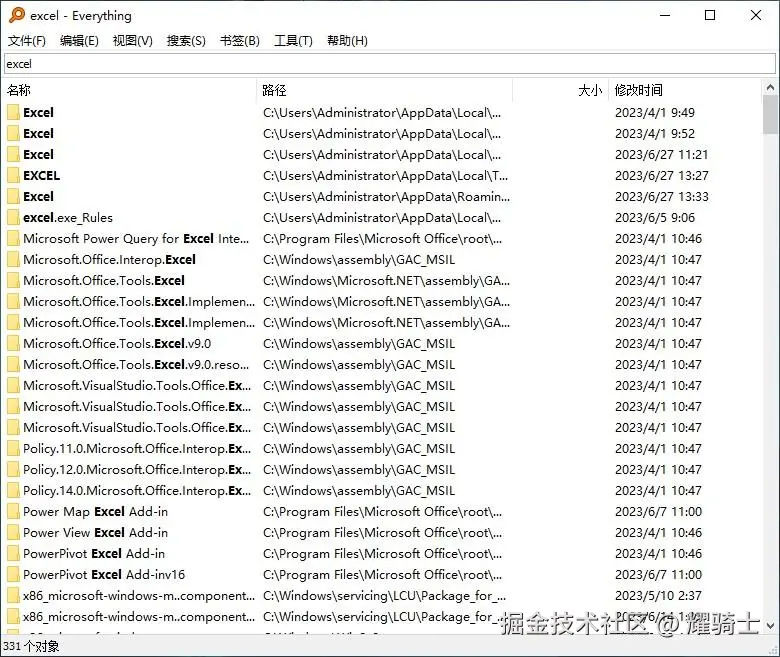Select Power View Excel Add-in name

95,533
